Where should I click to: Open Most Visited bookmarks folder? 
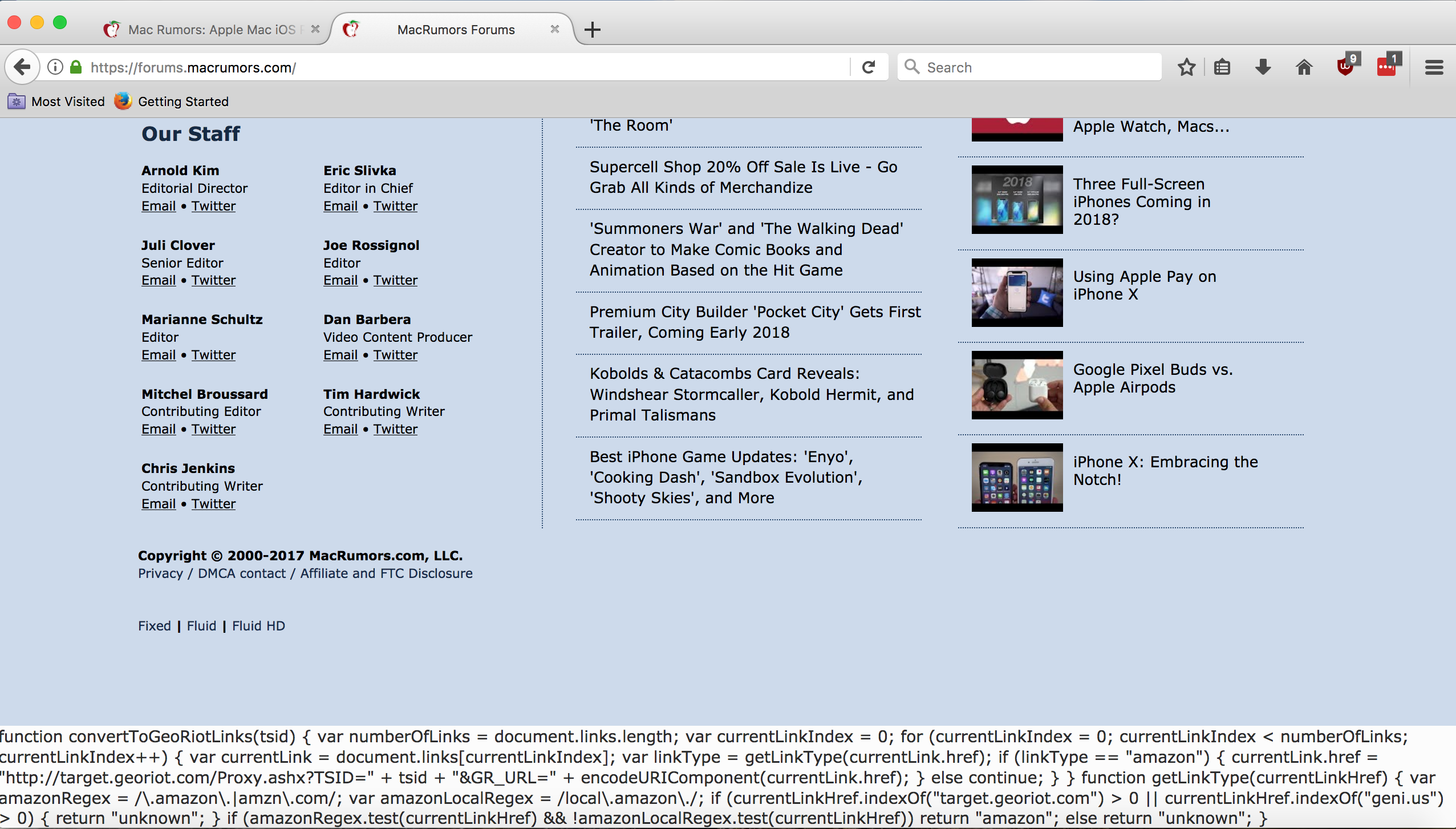56,102
